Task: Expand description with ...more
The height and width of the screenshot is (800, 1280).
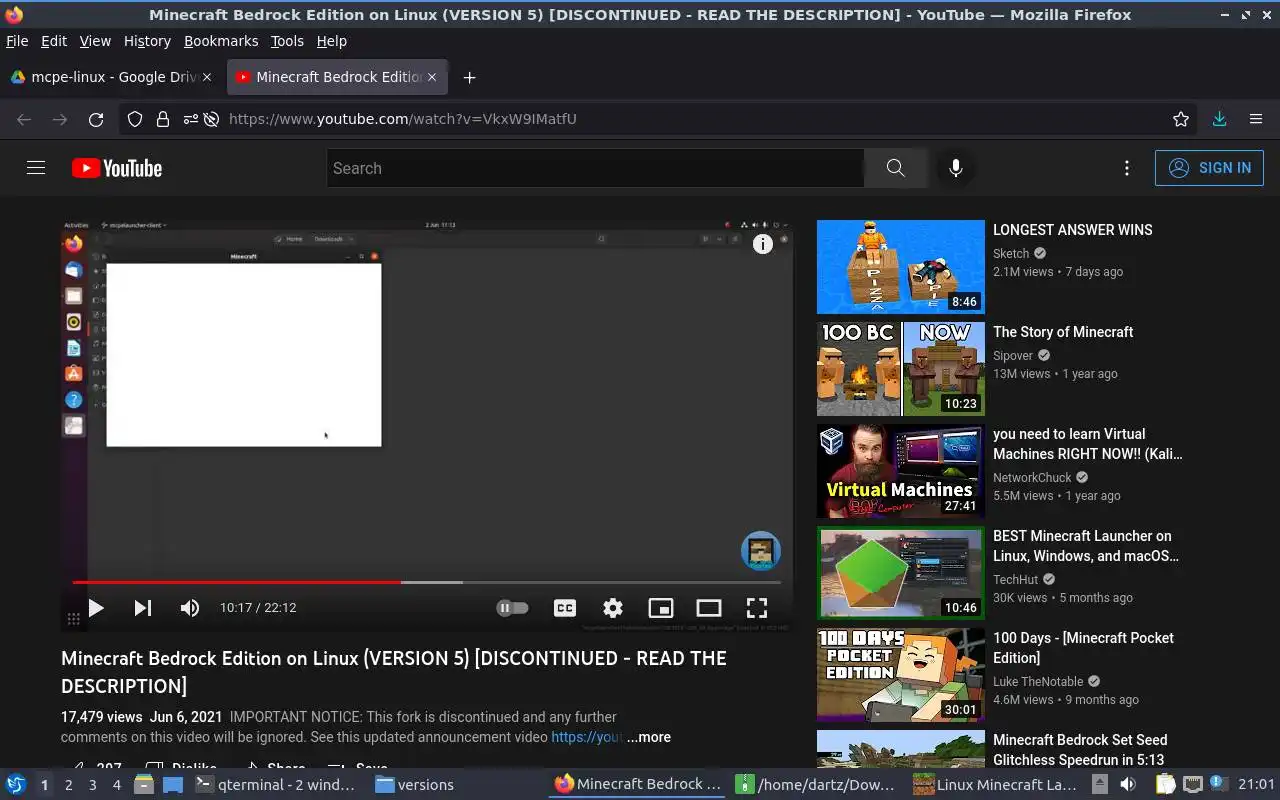Action: pos(649,737)
